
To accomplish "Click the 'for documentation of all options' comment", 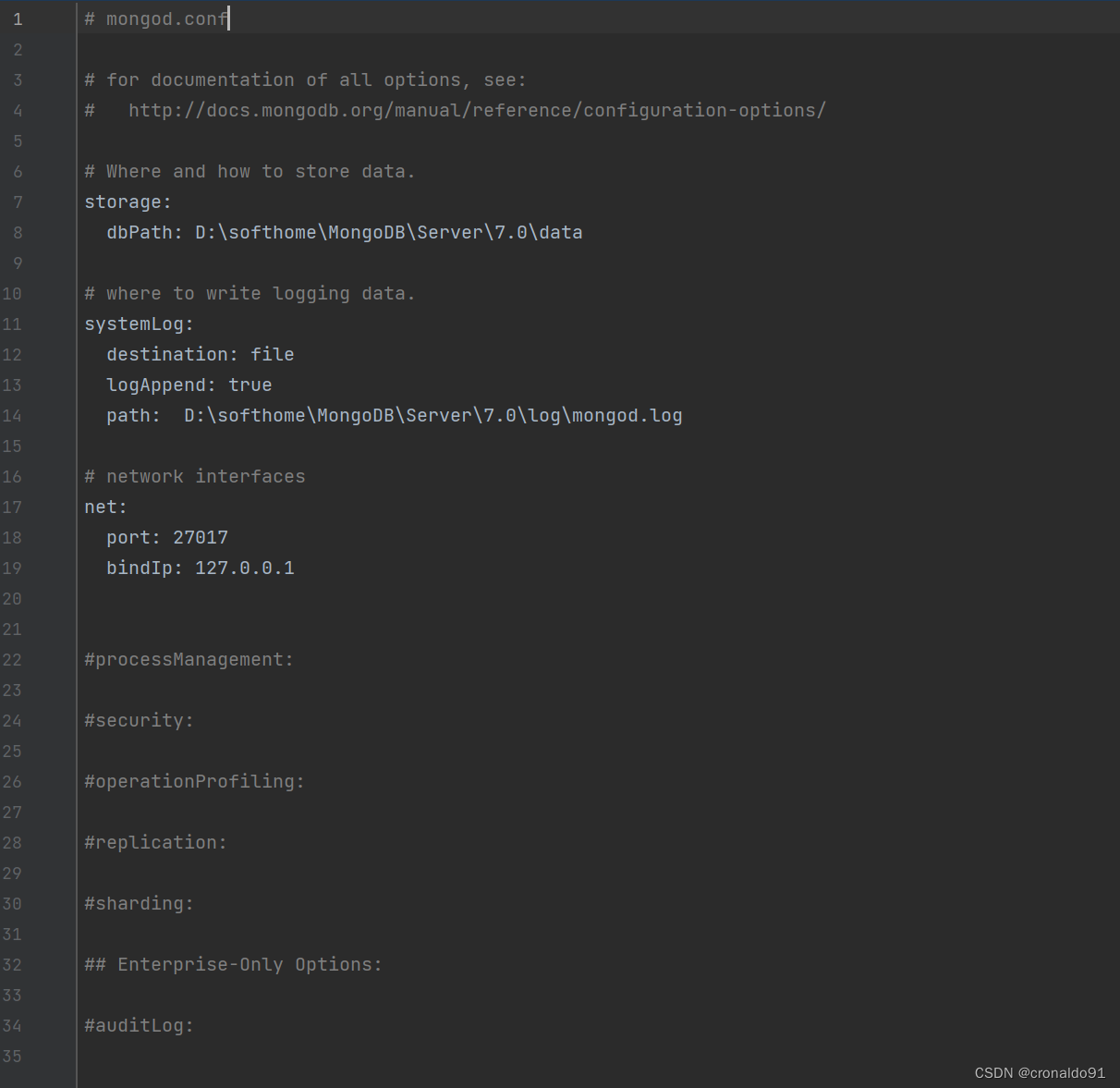I will point(305,80).
